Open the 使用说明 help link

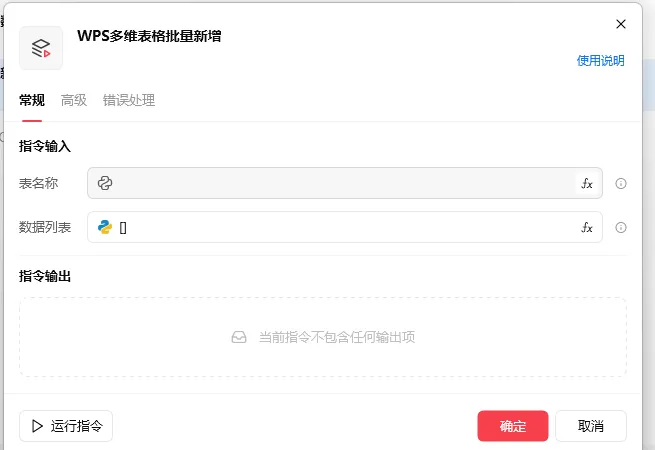click(x=600, y=60)
